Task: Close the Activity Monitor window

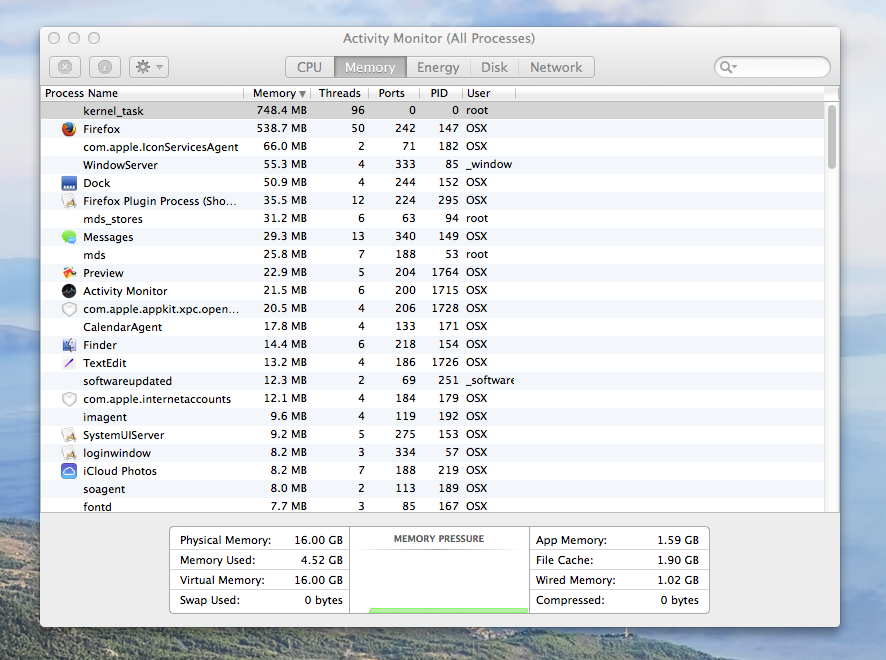Action: pyautogui.click(x=54, y=38)
